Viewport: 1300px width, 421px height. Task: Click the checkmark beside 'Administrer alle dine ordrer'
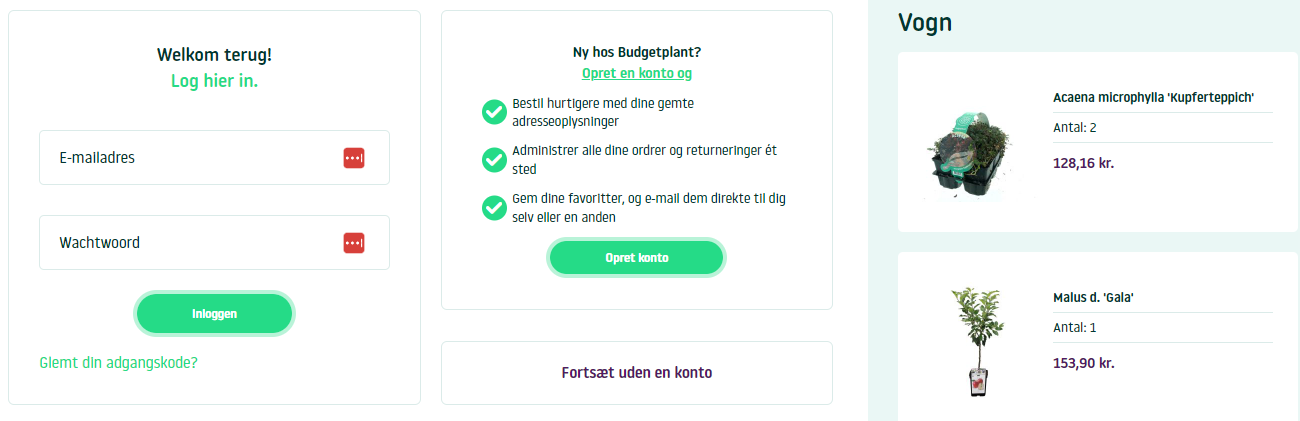tap(494, 160)
